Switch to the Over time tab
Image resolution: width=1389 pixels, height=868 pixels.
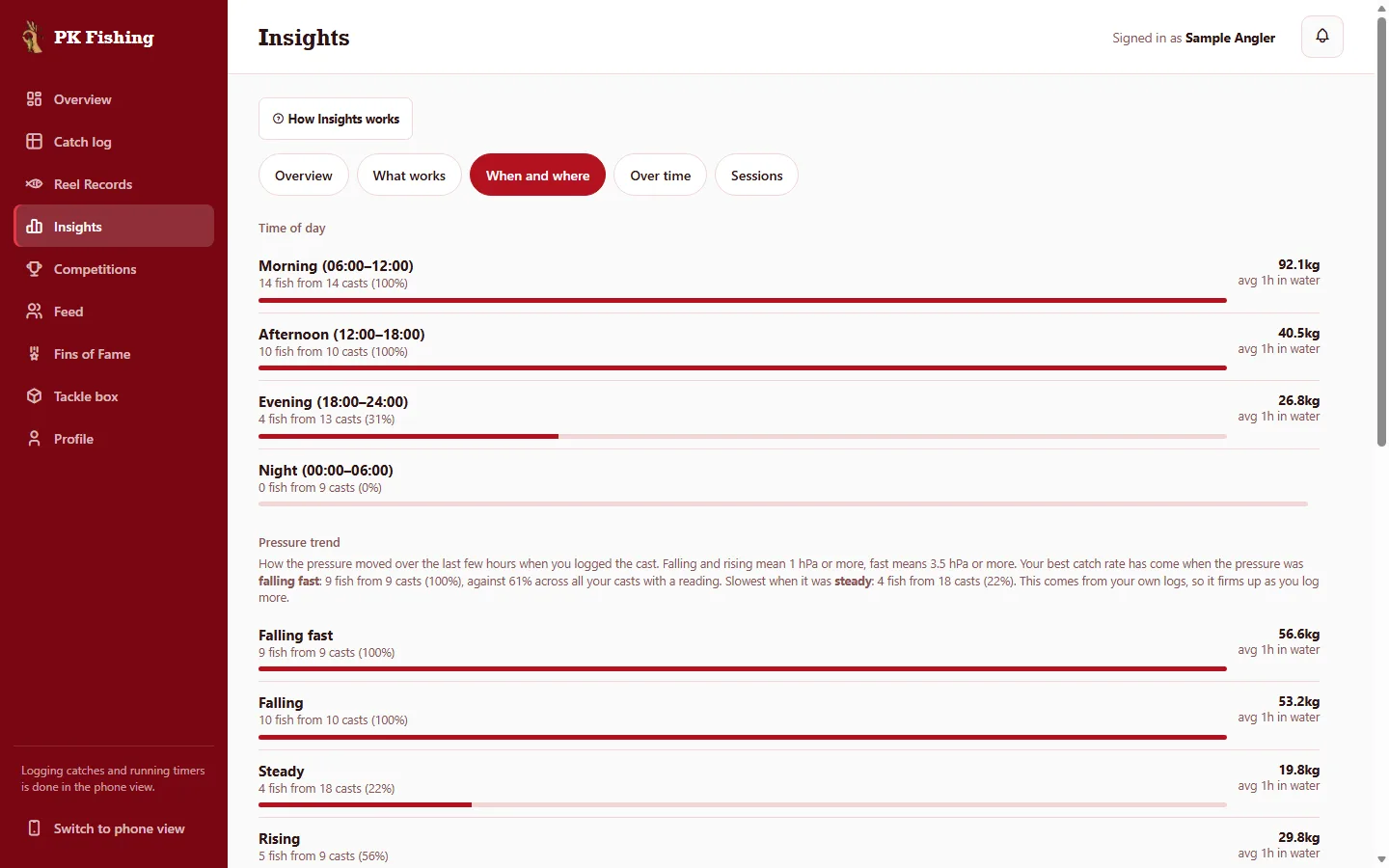(x=660, y=176)
